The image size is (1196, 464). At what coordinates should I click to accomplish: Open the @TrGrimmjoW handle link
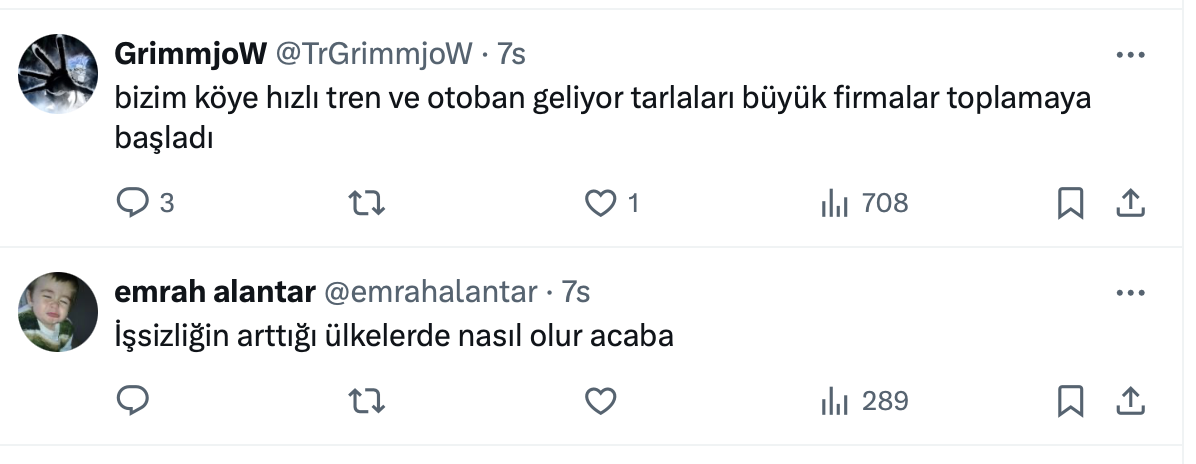(x=373, y=54)
